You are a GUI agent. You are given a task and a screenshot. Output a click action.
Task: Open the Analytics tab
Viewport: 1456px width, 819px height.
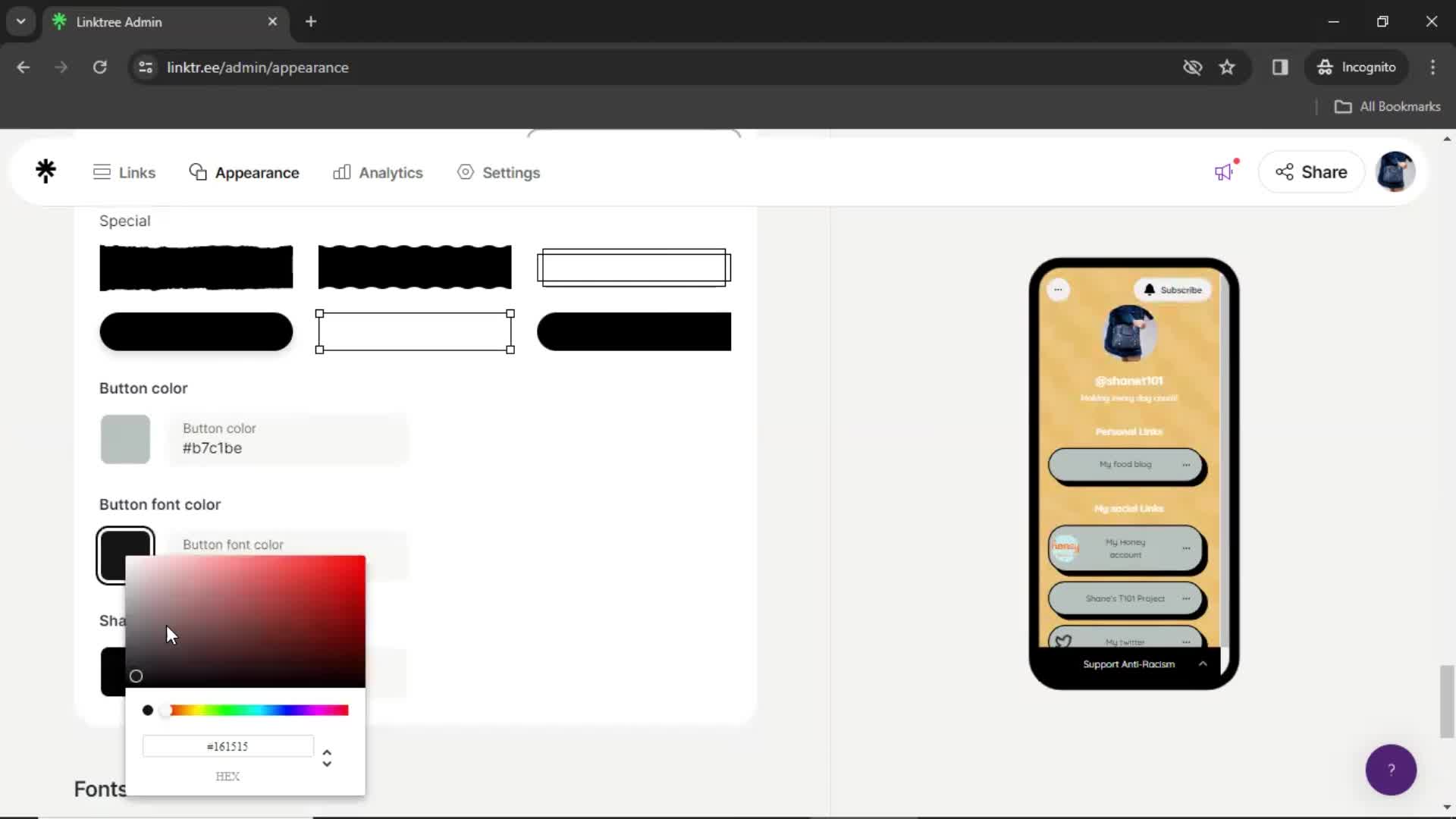coord(378,172)
